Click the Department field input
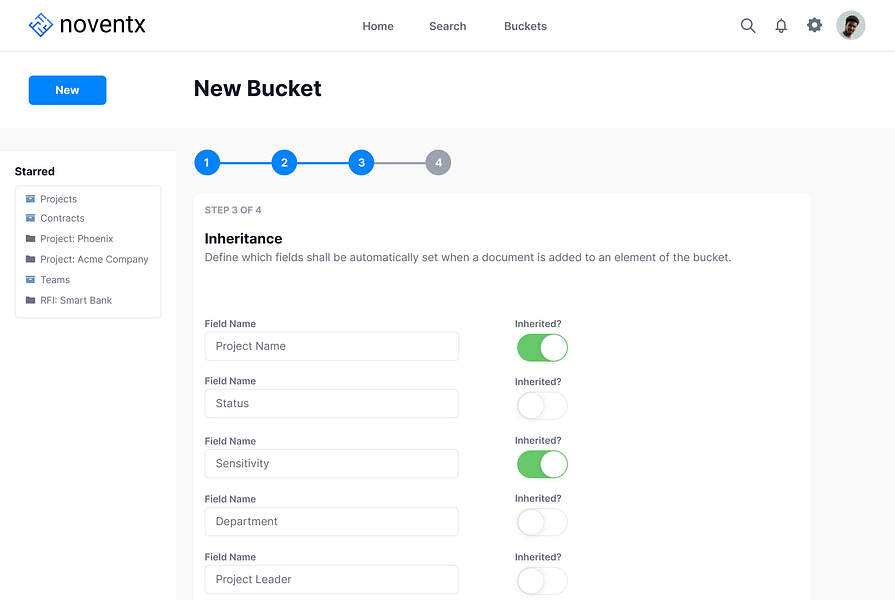 click(x=332, y=521)
